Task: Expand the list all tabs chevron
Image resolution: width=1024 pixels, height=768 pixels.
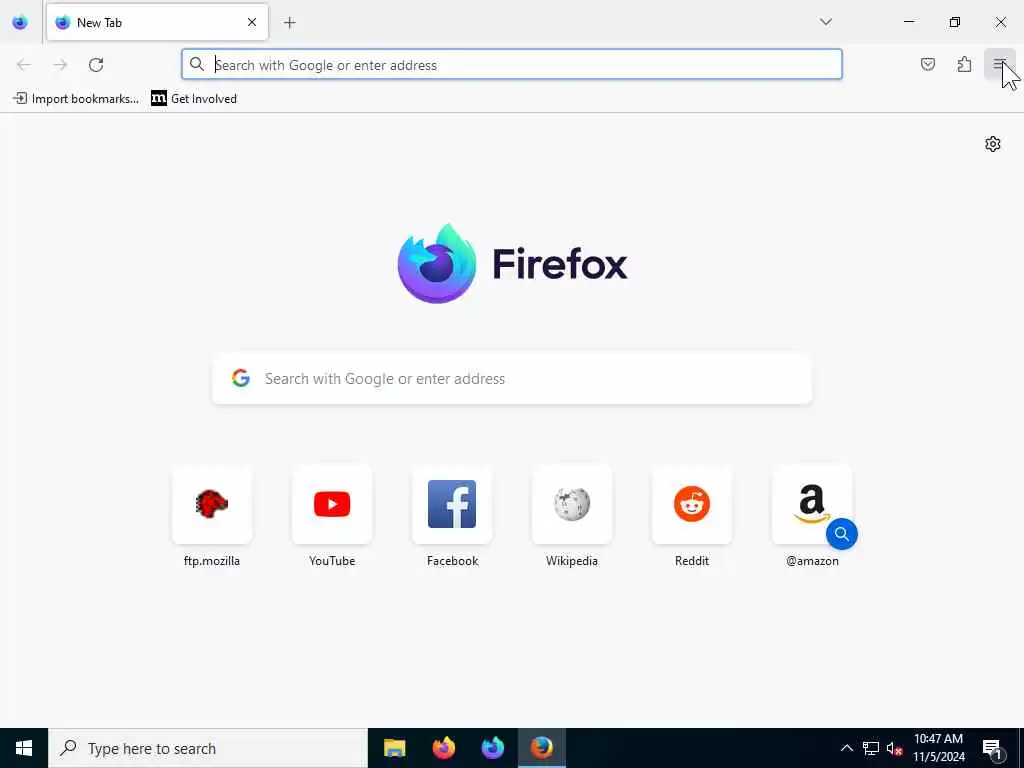Action: [825, 22]
